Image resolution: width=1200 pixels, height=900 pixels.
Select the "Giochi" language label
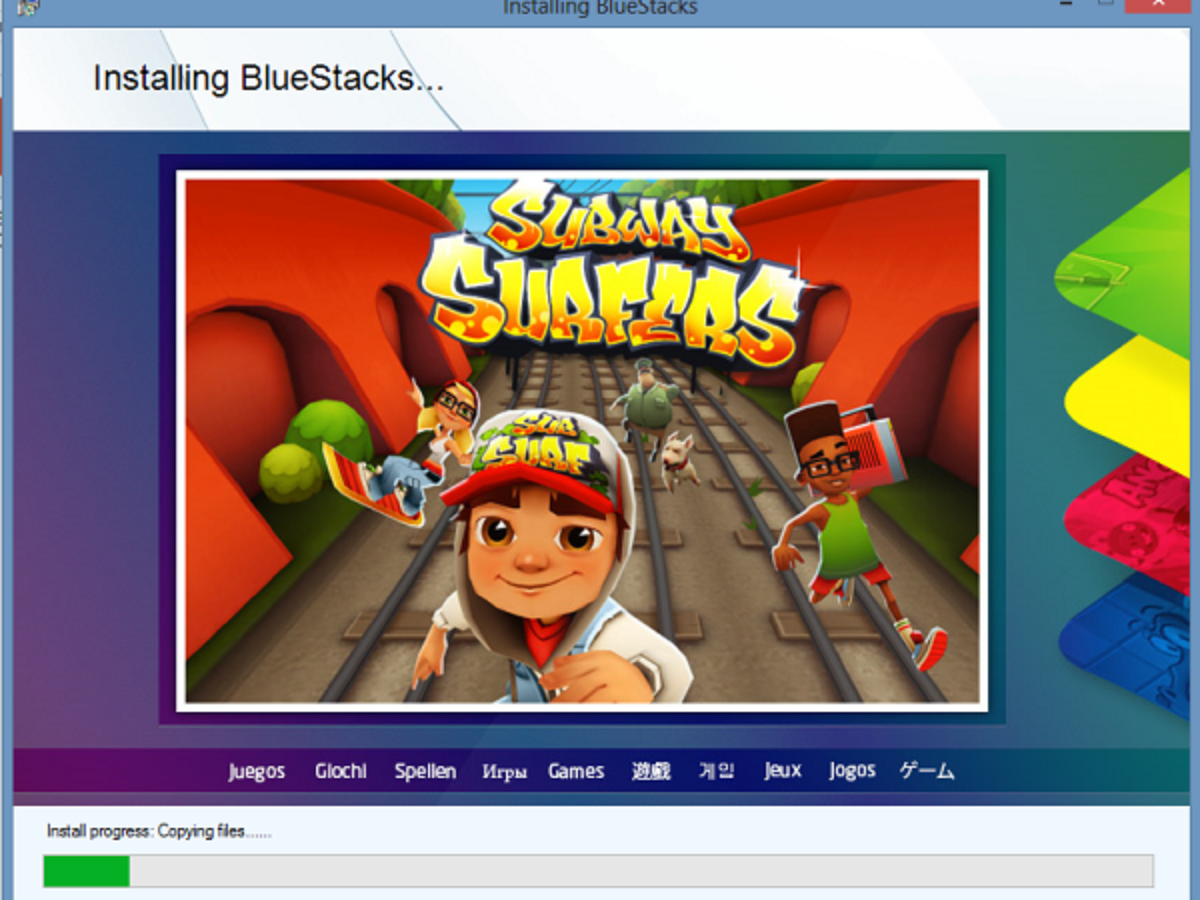pyautogui.click(x=340, y=771)
